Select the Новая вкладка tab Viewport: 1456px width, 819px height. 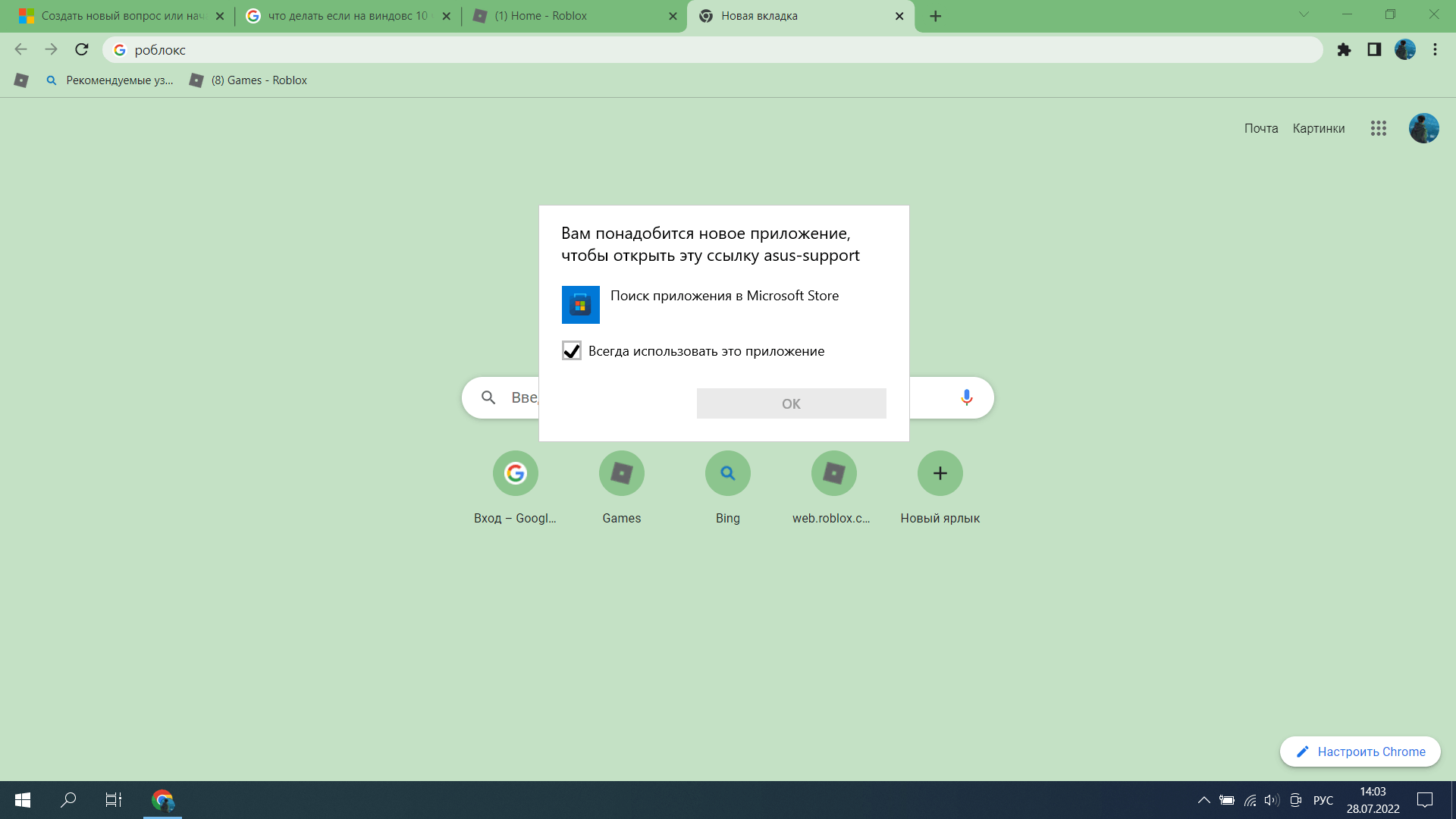(800, 16)
